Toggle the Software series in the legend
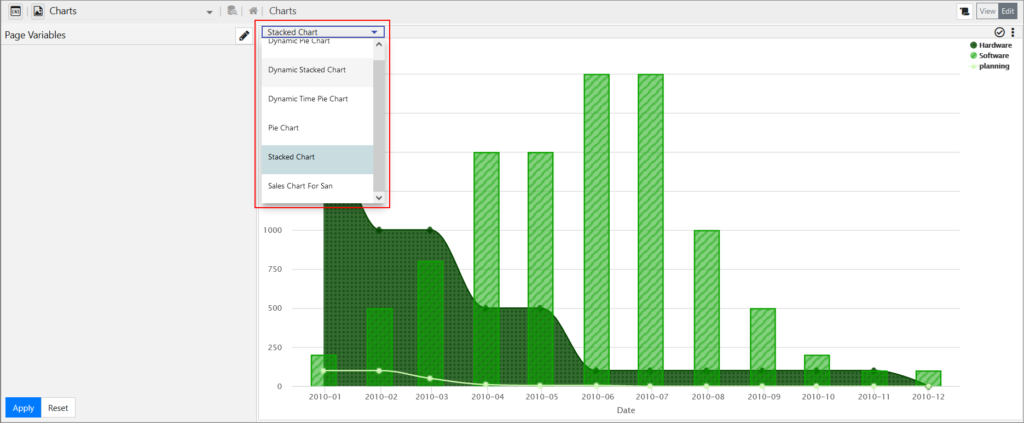 pyautogui.click(x=989, y=55)
